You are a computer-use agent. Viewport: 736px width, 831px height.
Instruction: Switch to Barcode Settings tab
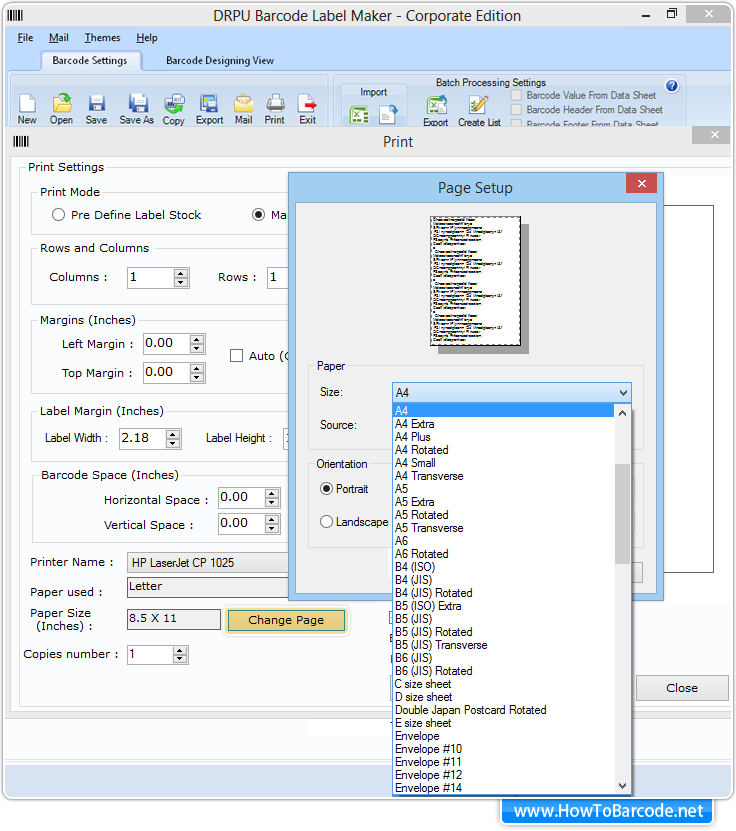point(90,60)
